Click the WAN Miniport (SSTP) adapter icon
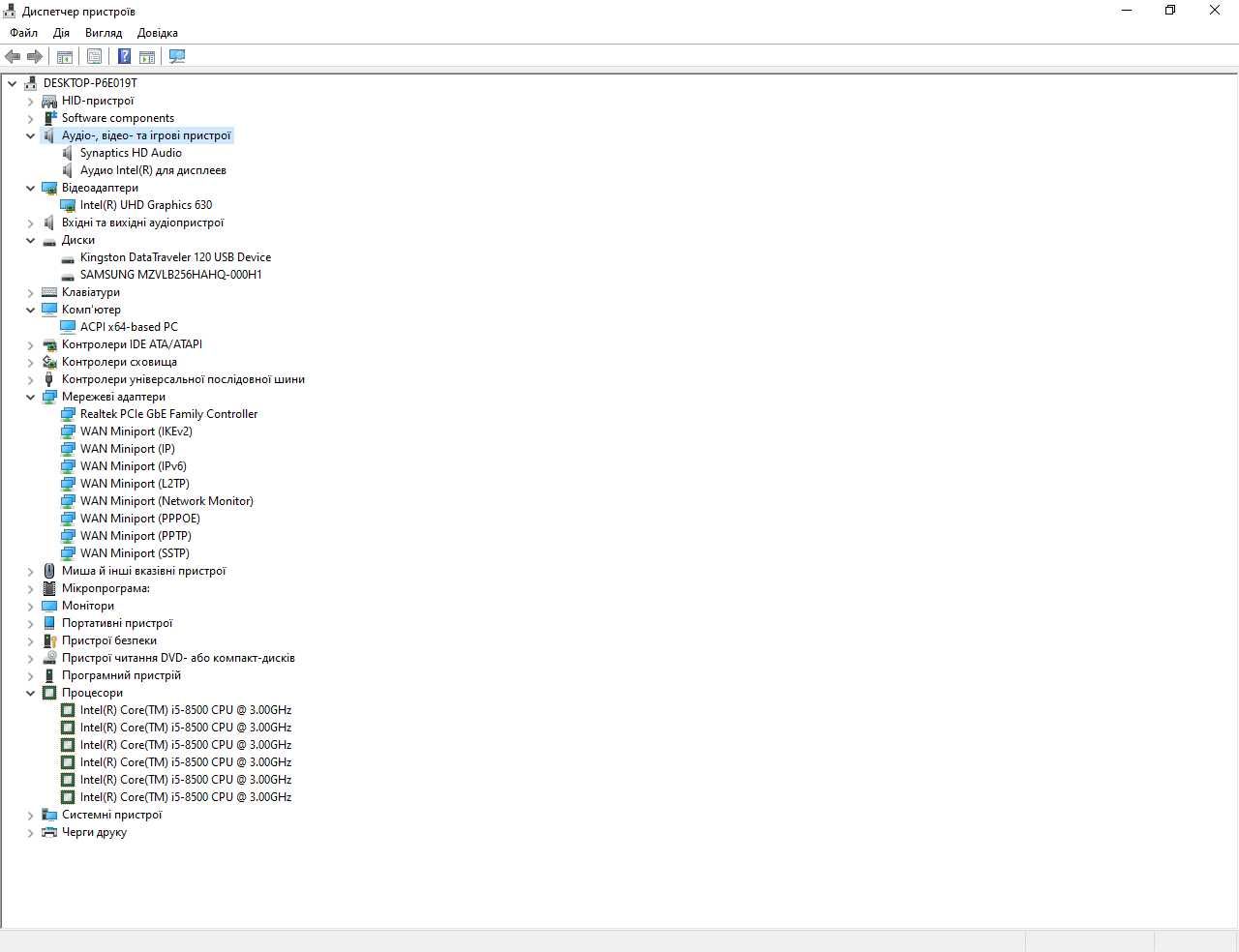This screenshot has width=1239, height=952. point(68,553)
